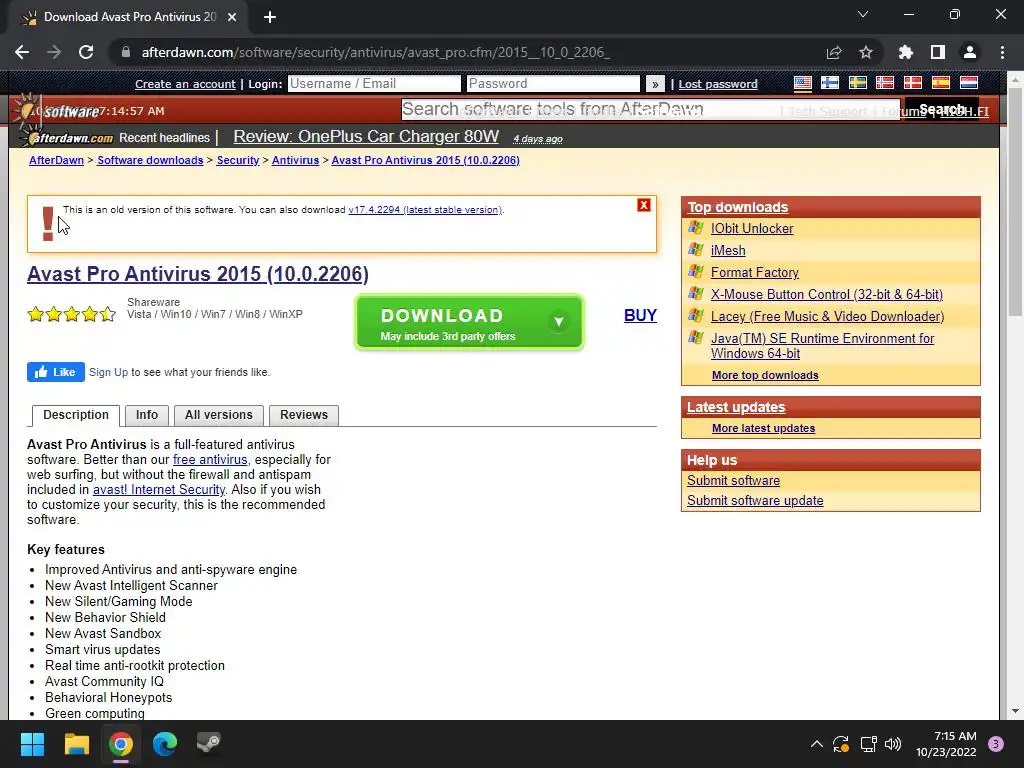This screenshot has height=768, width=1024.
Task: Switch site language to US English flag
Action: (803, 83)
